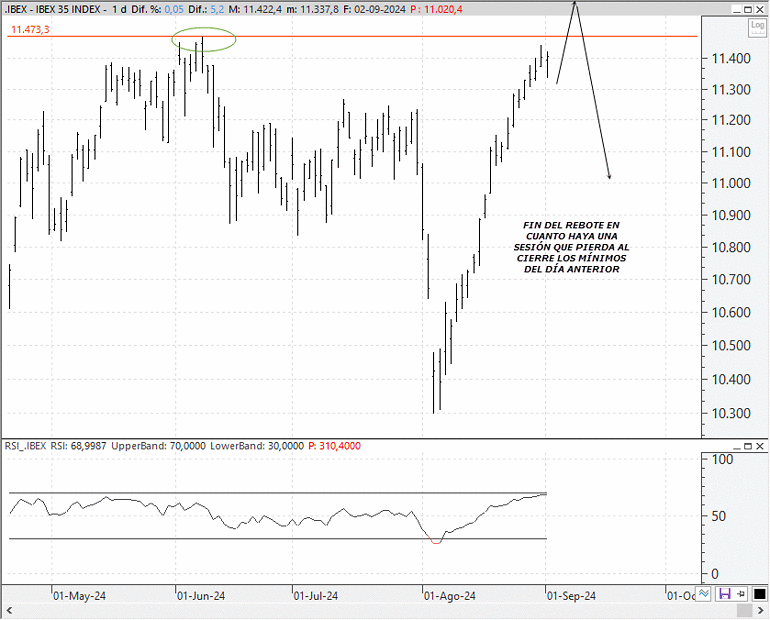770x620 pixels.
Task: Click the '100' RSI axis label
Action: click(x=722, y=460)
